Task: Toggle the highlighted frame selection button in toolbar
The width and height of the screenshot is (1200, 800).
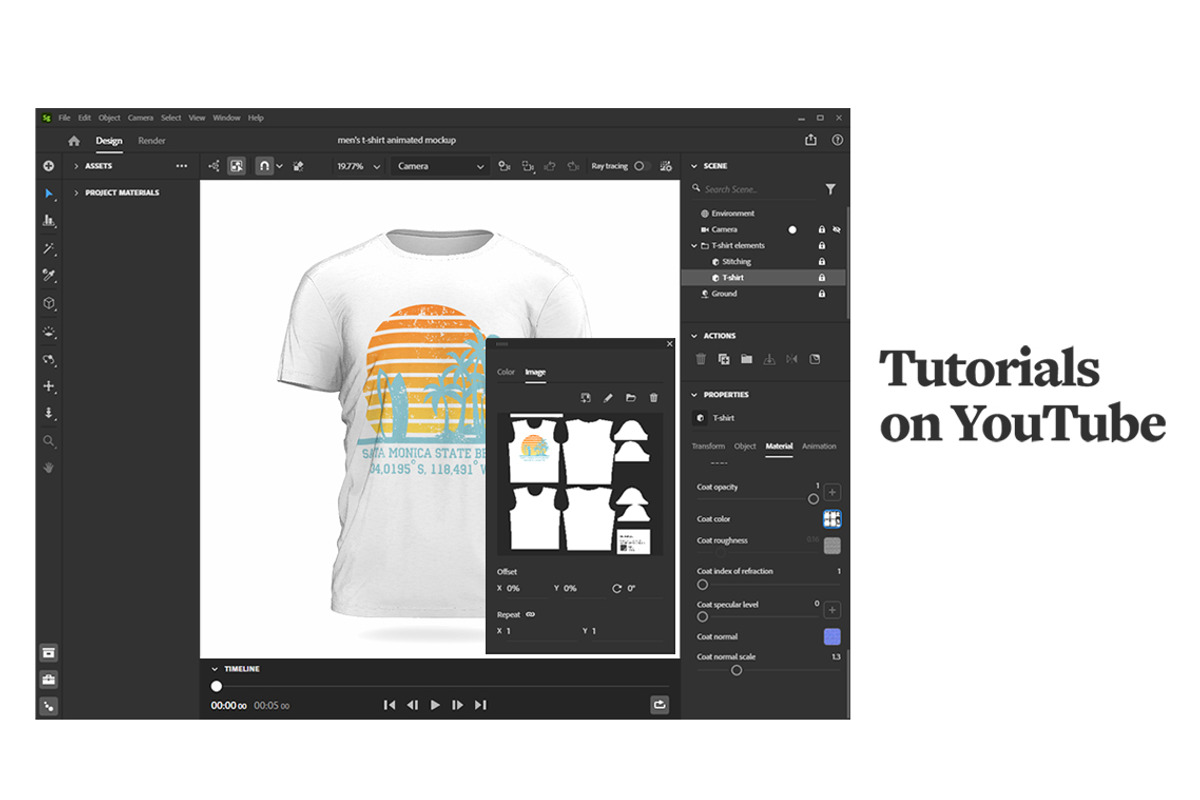Action: click(x=237, y=166)
